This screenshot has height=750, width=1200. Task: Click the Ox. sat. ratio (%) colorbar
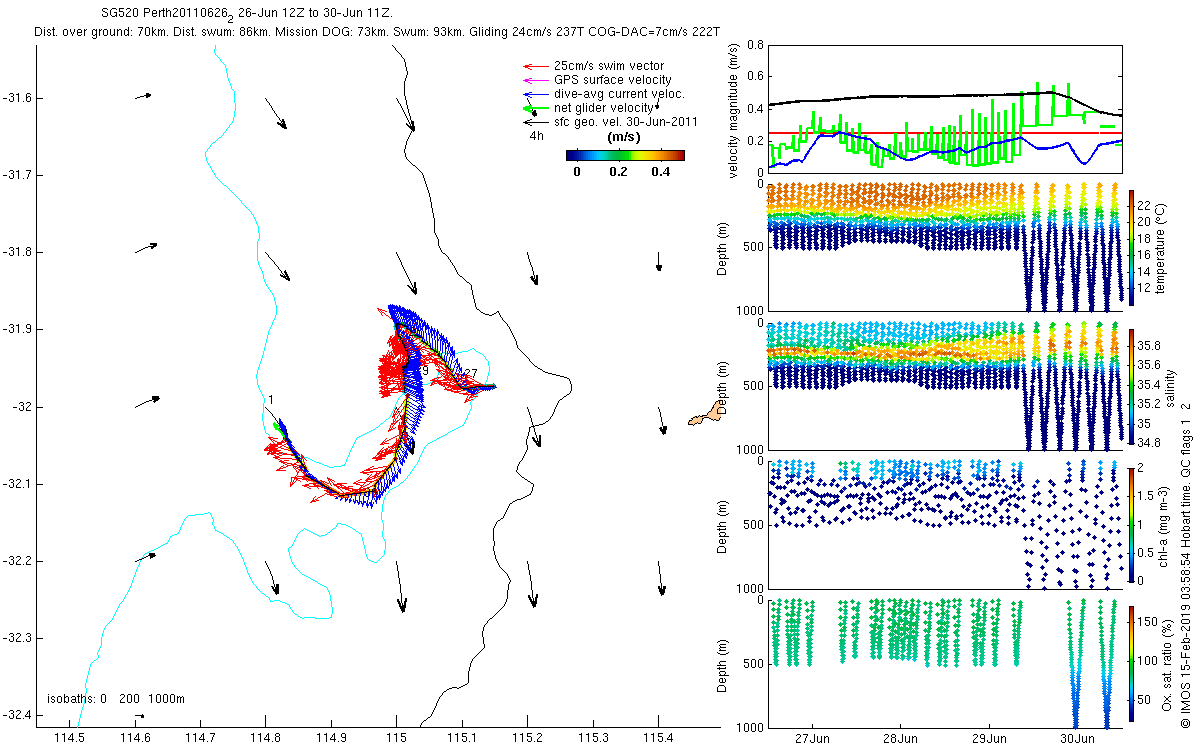click(1131, 662)
